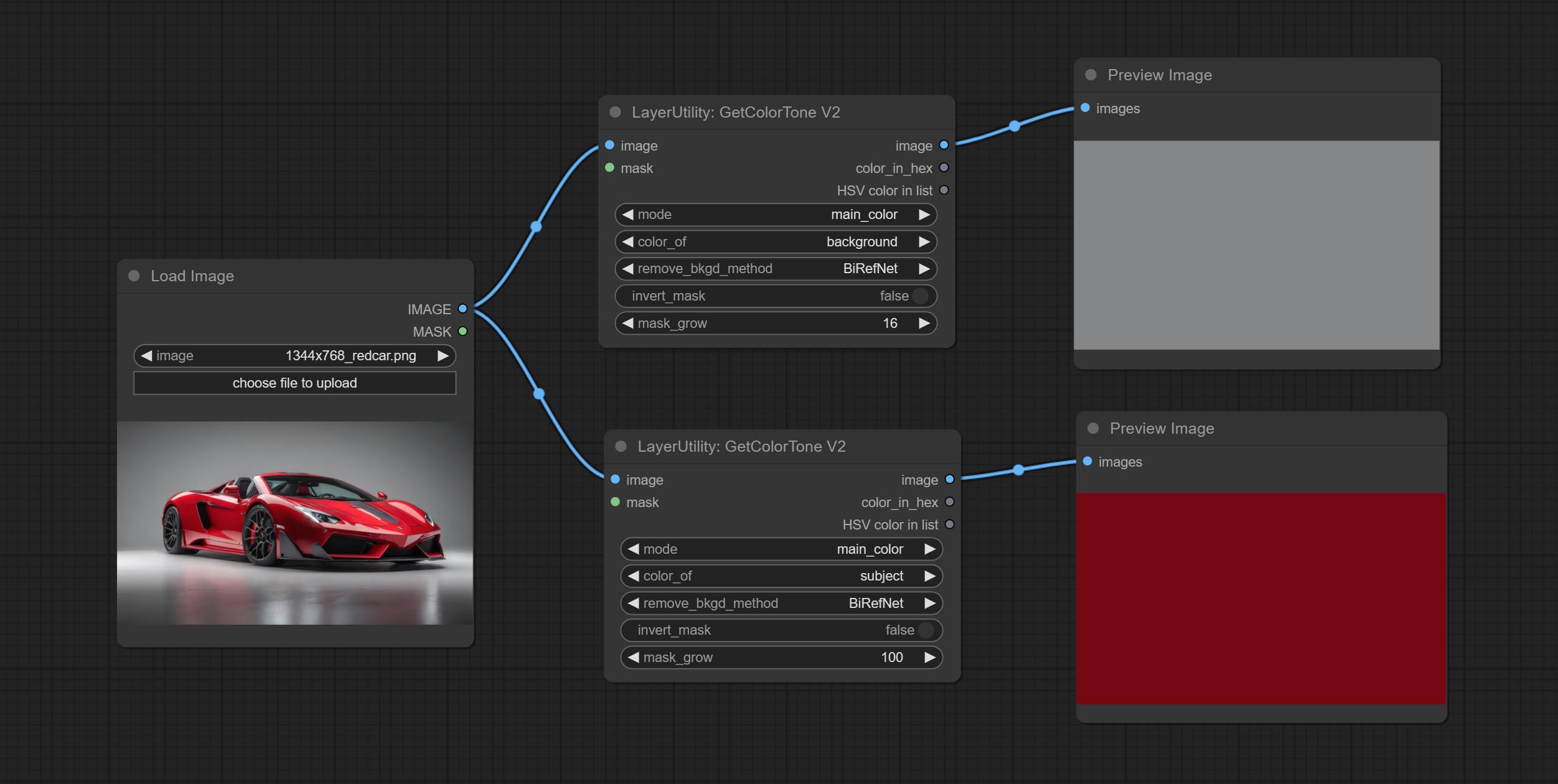Click the dark red preview color output

(x=1261, y=599)
